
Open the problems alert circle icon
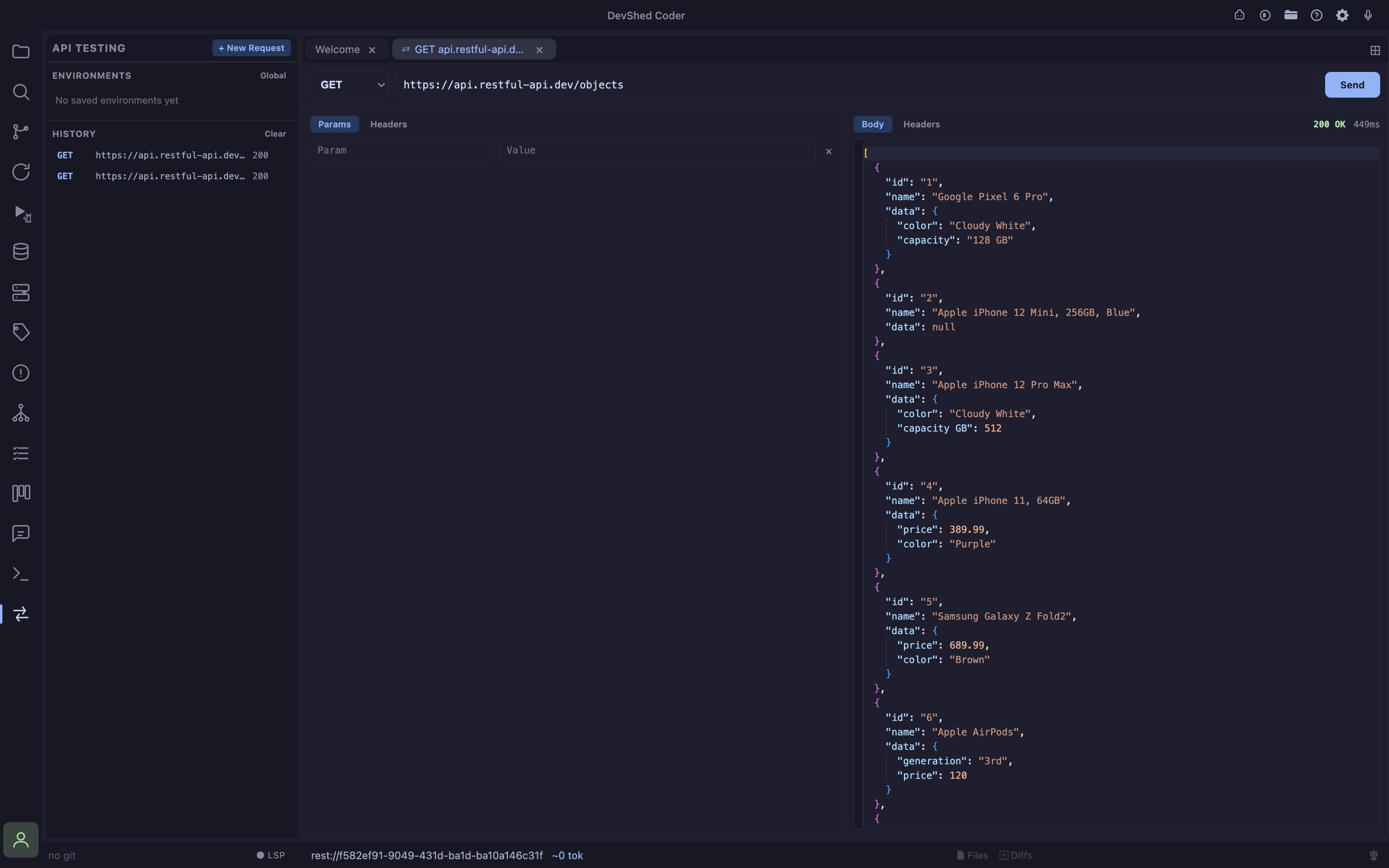[20, 373]
